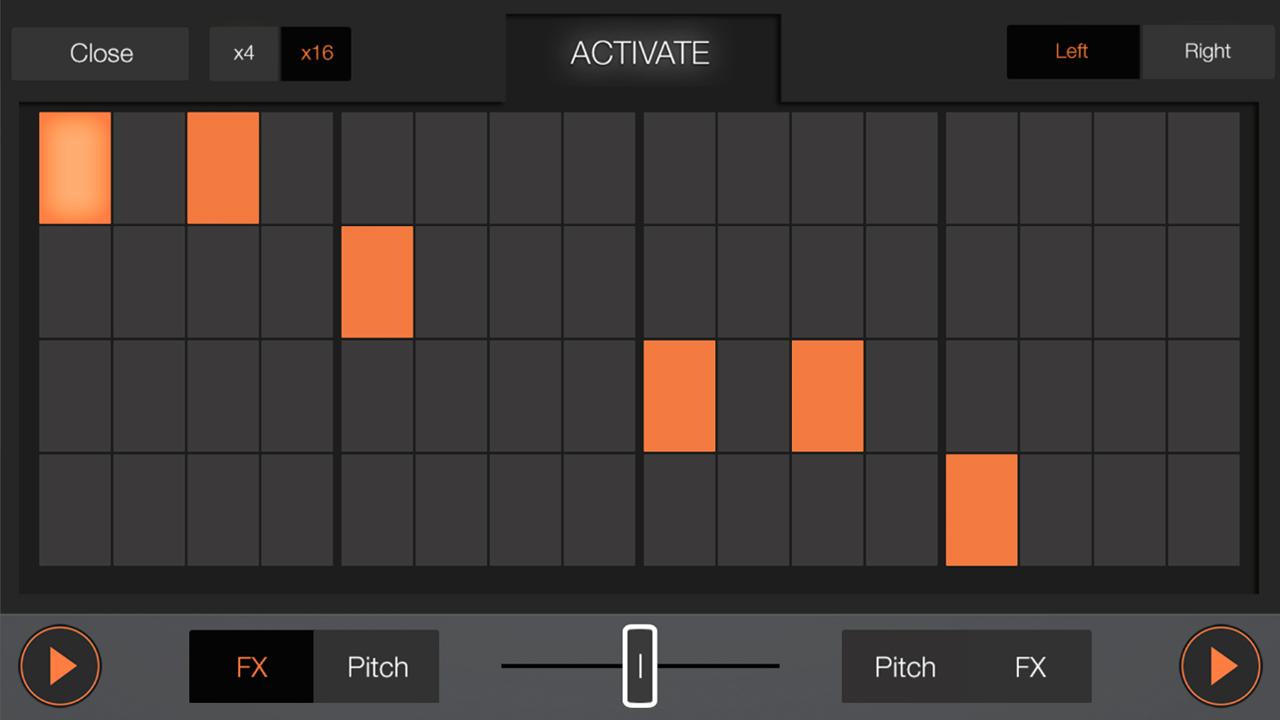Switch left panel to Pitch mode
This screenshot has width=1280, height=720.
coord(376,666)
